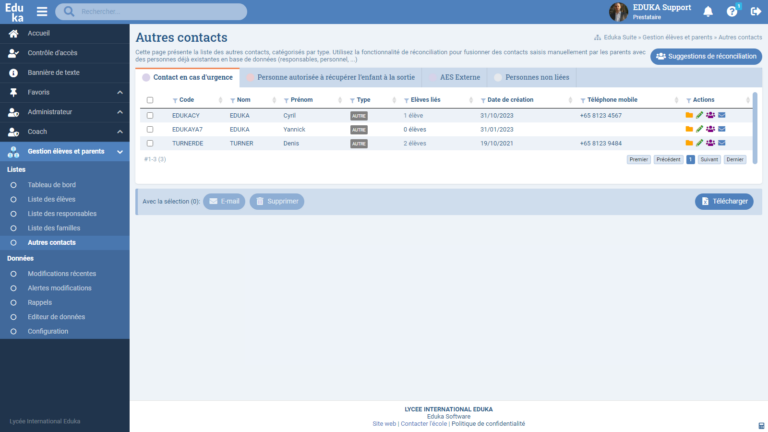
Task: Open the notifications bell
Action: [708, 12]
